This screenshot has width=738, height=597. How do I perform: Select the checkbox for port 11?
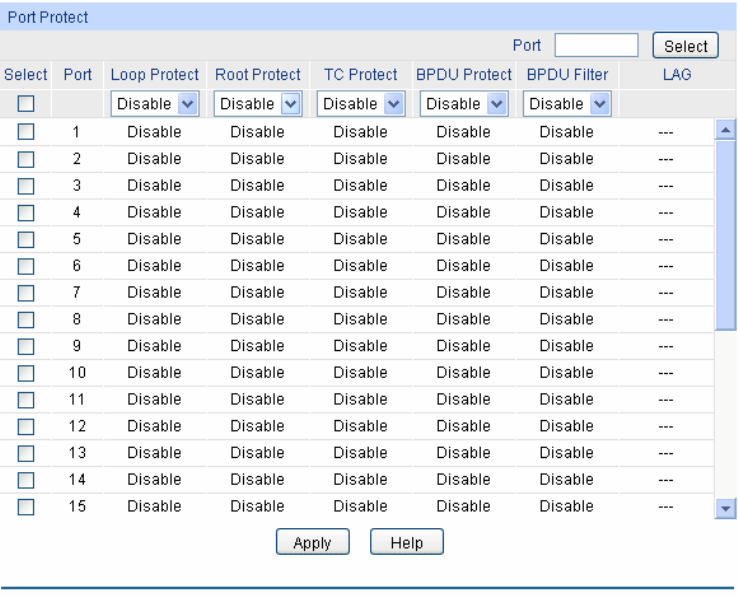(x=26, y=401)
